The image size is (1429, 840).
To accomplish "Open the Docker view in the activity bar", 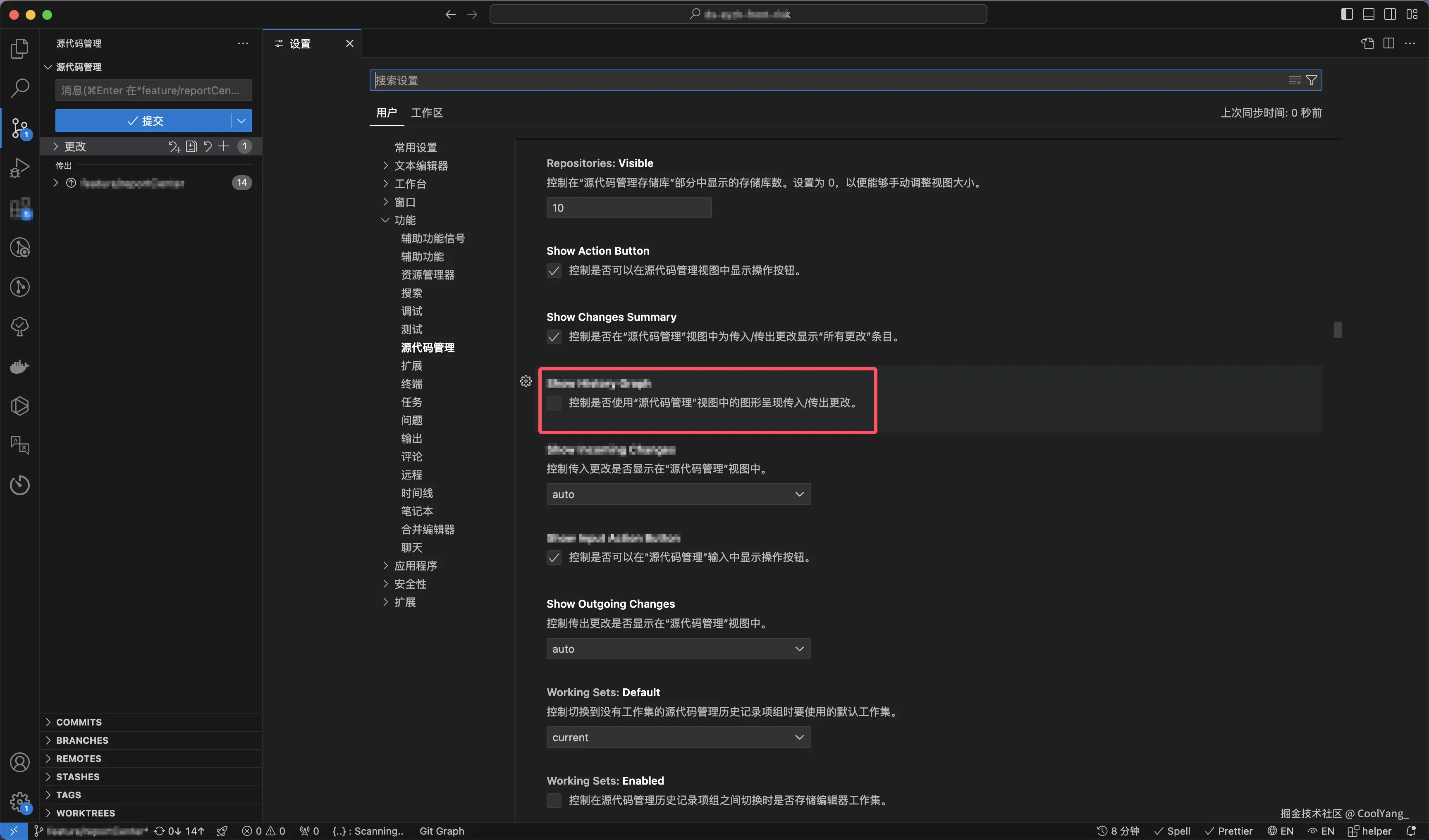I will (19, 366).
